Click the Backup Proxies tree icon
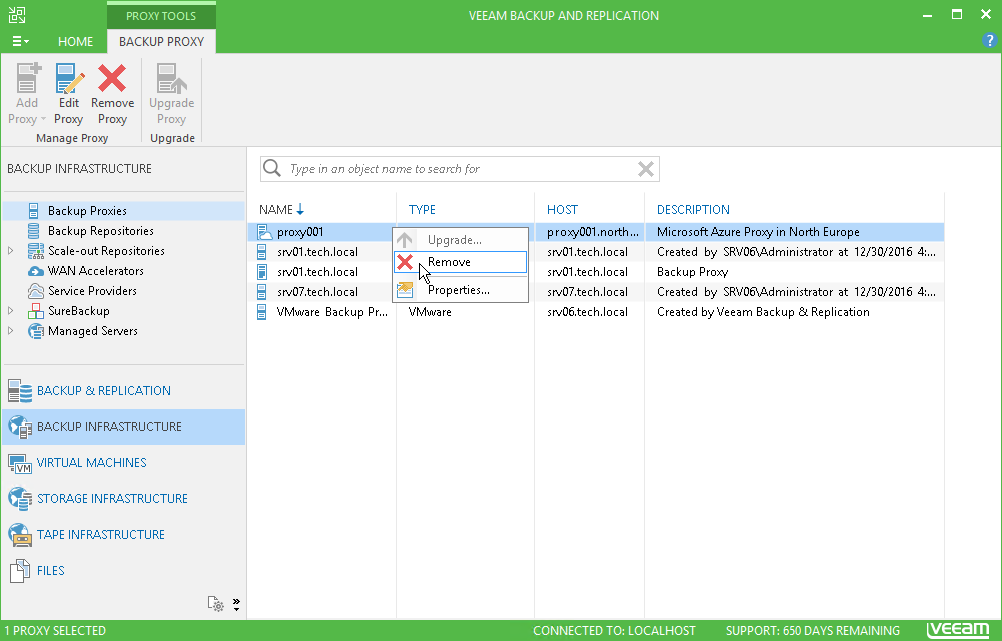The image size is (1002, 641). pyautogui.click(x=33, y=211)
